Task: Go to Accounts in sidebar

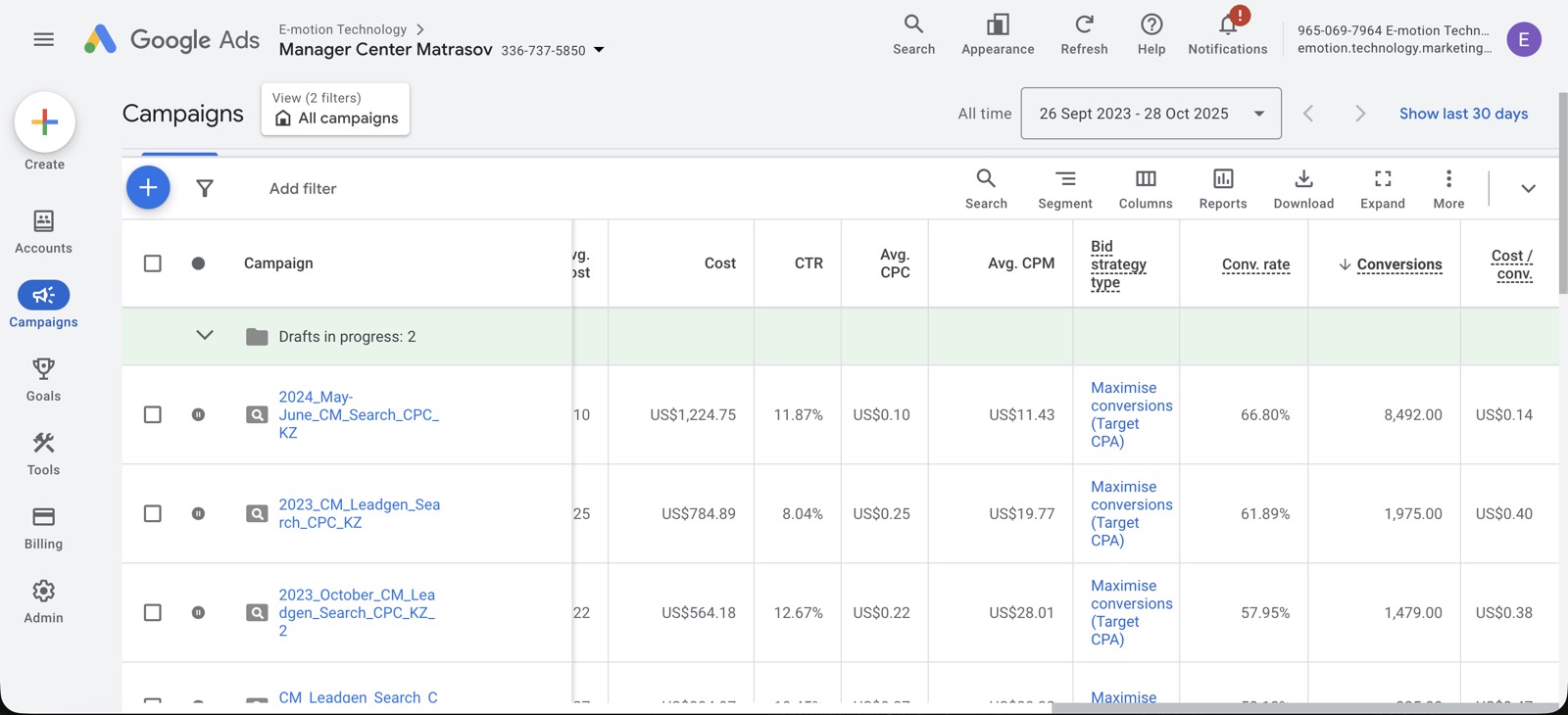Action: tap(43, 232)
